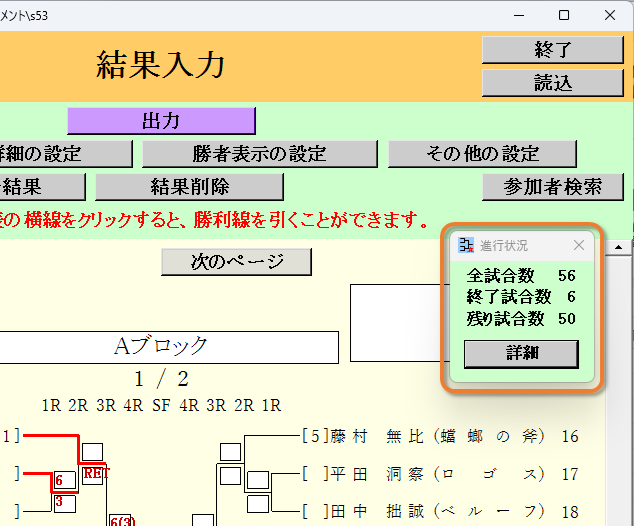Click the page indicator 1 / 2

click(161, 379)
